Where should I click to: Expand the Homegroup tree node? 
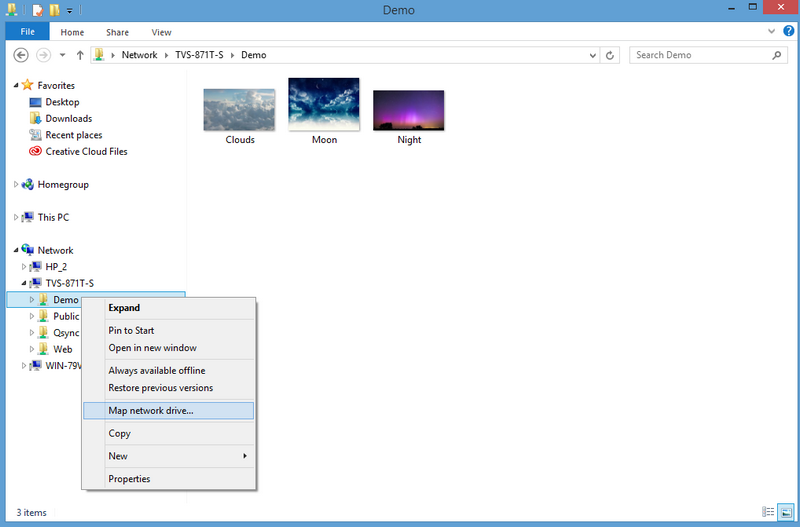[16, 184]
